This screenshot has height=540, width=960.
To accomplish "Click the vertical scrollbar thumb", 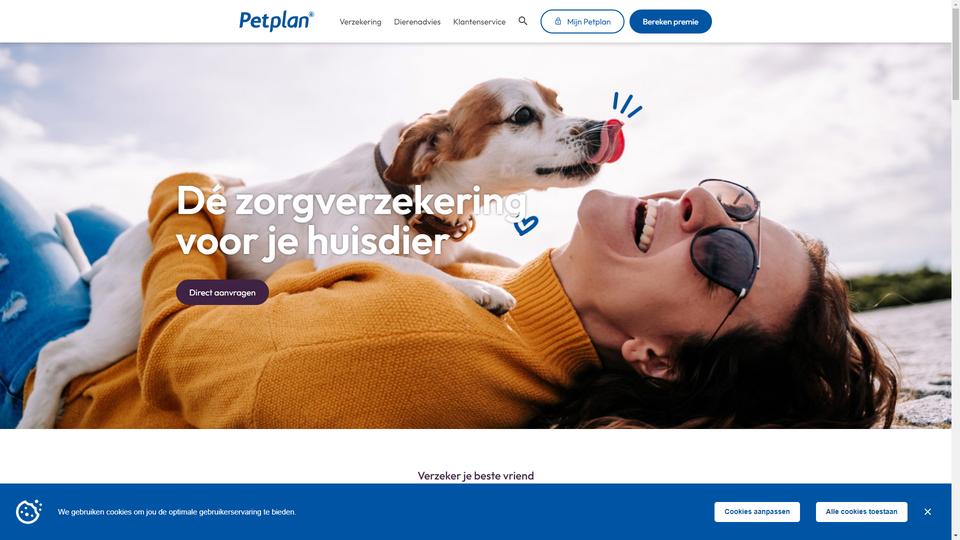I will (x=955, y=54).
